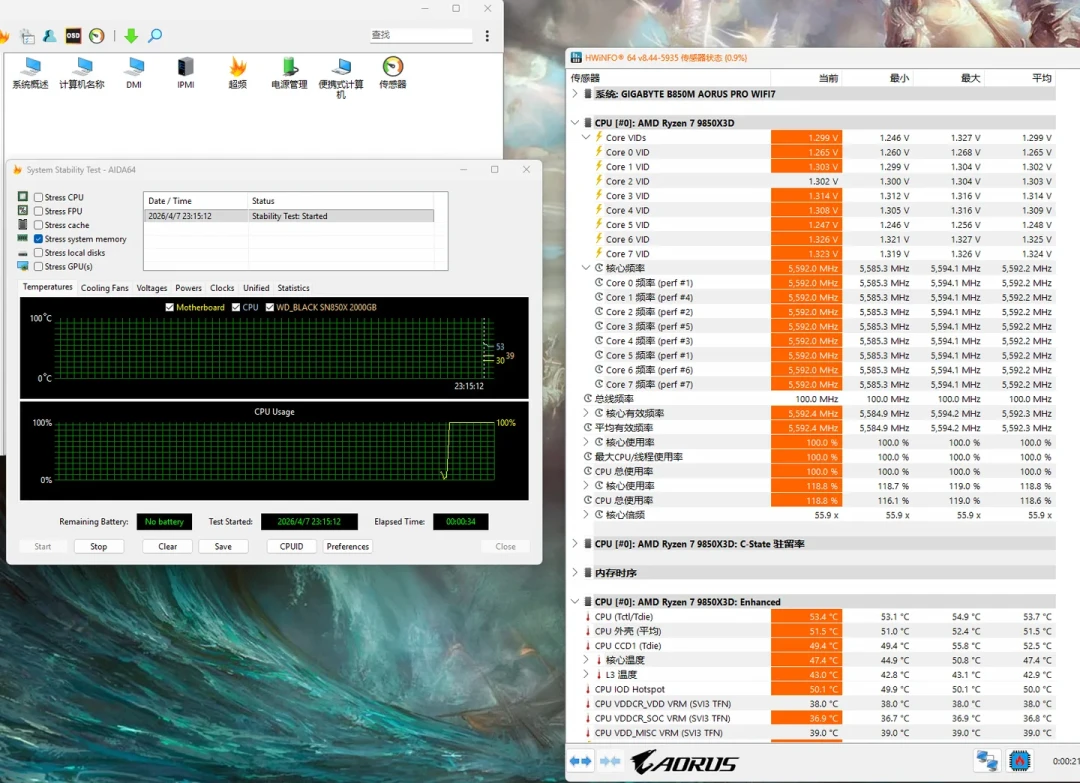
Task: Click the green download arrow toolbar icon
Action: pyautogui.click(x=131, y=35)
